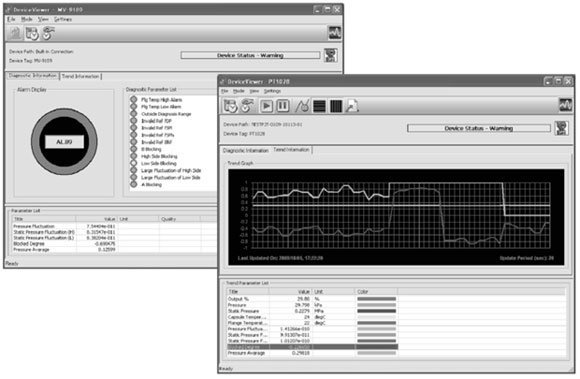Open the File menu in MV-9109 window
The height and width of the screenshot is (379, 580).
[11, 19]
